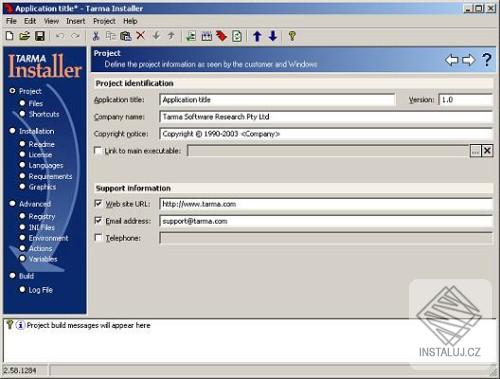Screen dimensions: 500x379
Task: Click the info icon in messages pane
Action: point(20,325)
